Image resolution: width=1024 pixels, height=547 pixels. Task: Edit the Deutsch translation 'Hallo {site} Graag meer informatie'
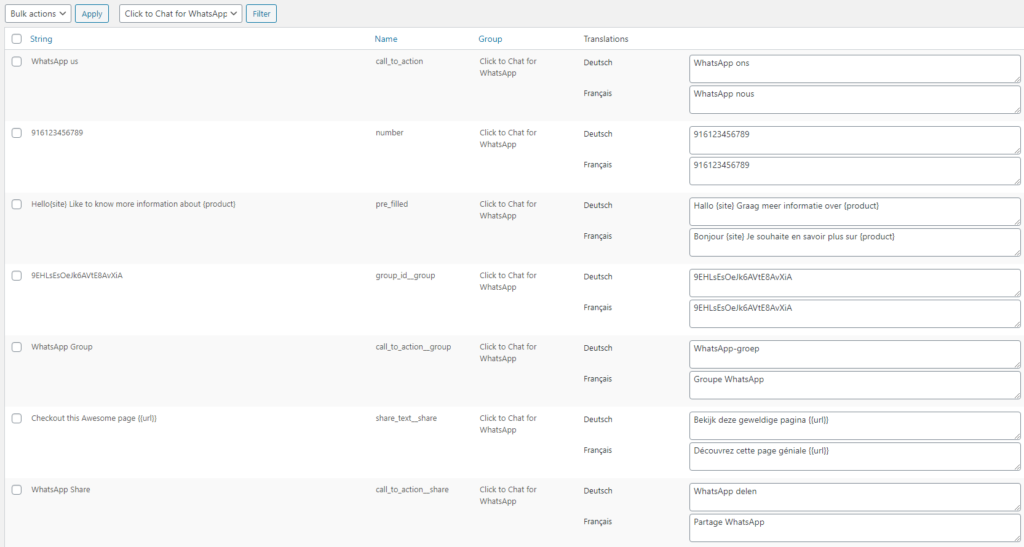(x=855, y=211)
